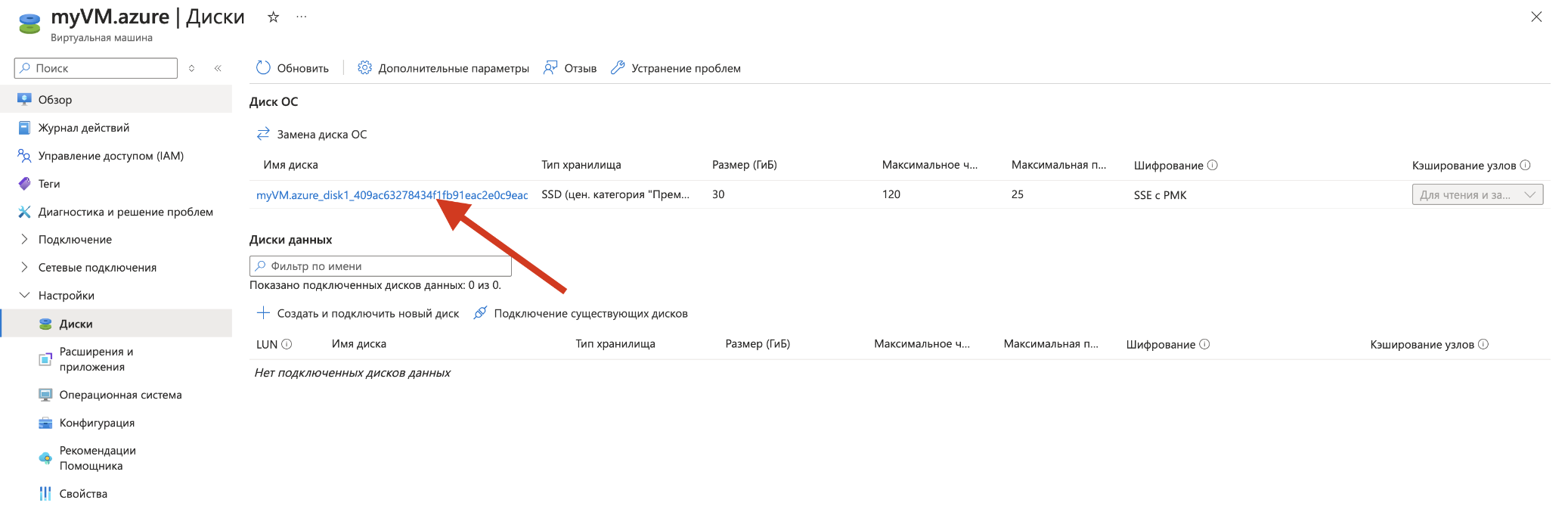Open the Кэширование узлов dropdown

(1477, 195)
